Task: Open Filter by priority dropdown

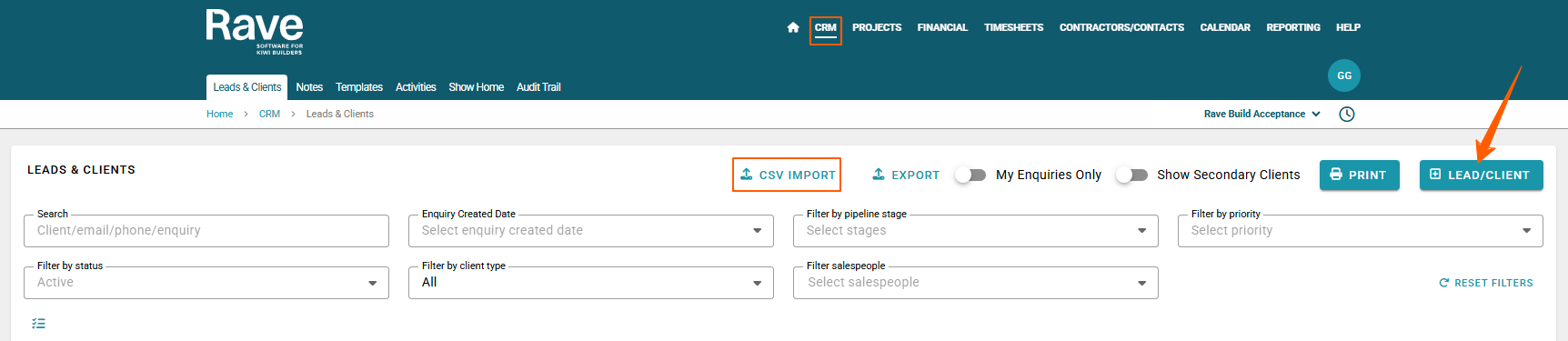Action: [1361, 231]
